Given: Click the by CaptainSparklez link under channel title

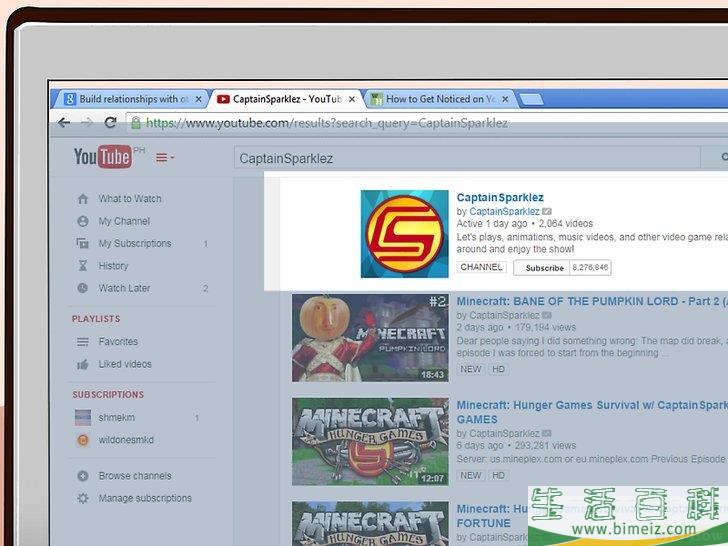Looking at the screenshot, I should click(504, 212).
